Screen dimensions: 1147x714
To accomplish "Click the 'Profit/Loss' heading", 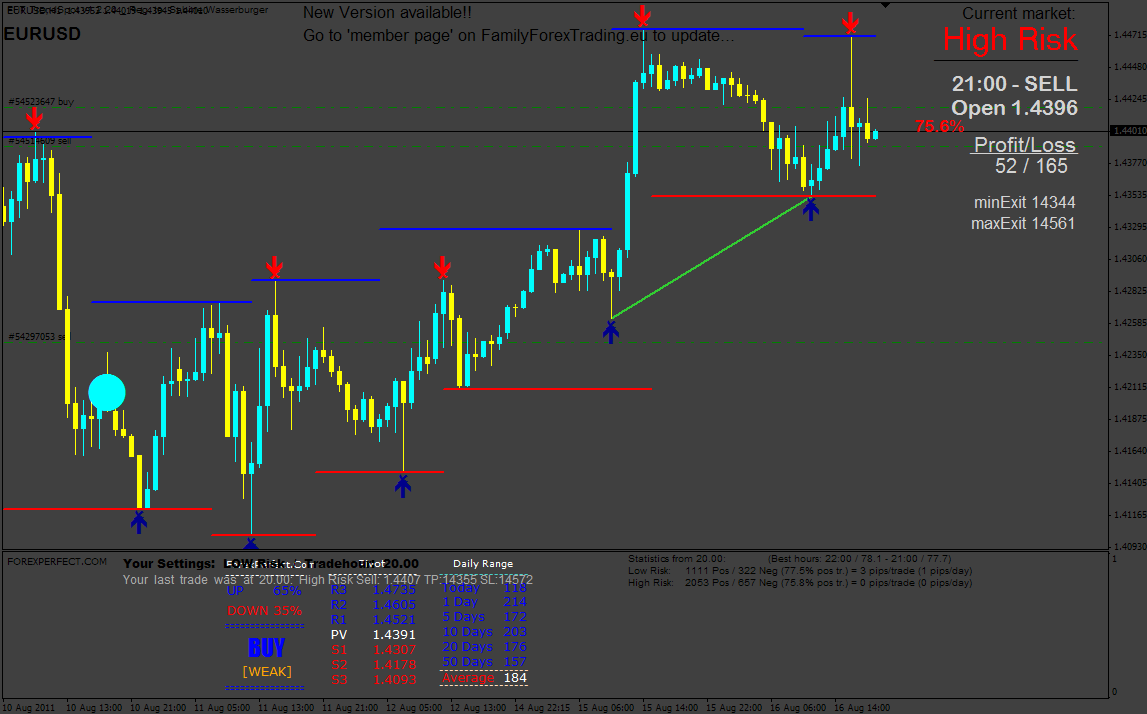I will 1024,144.
